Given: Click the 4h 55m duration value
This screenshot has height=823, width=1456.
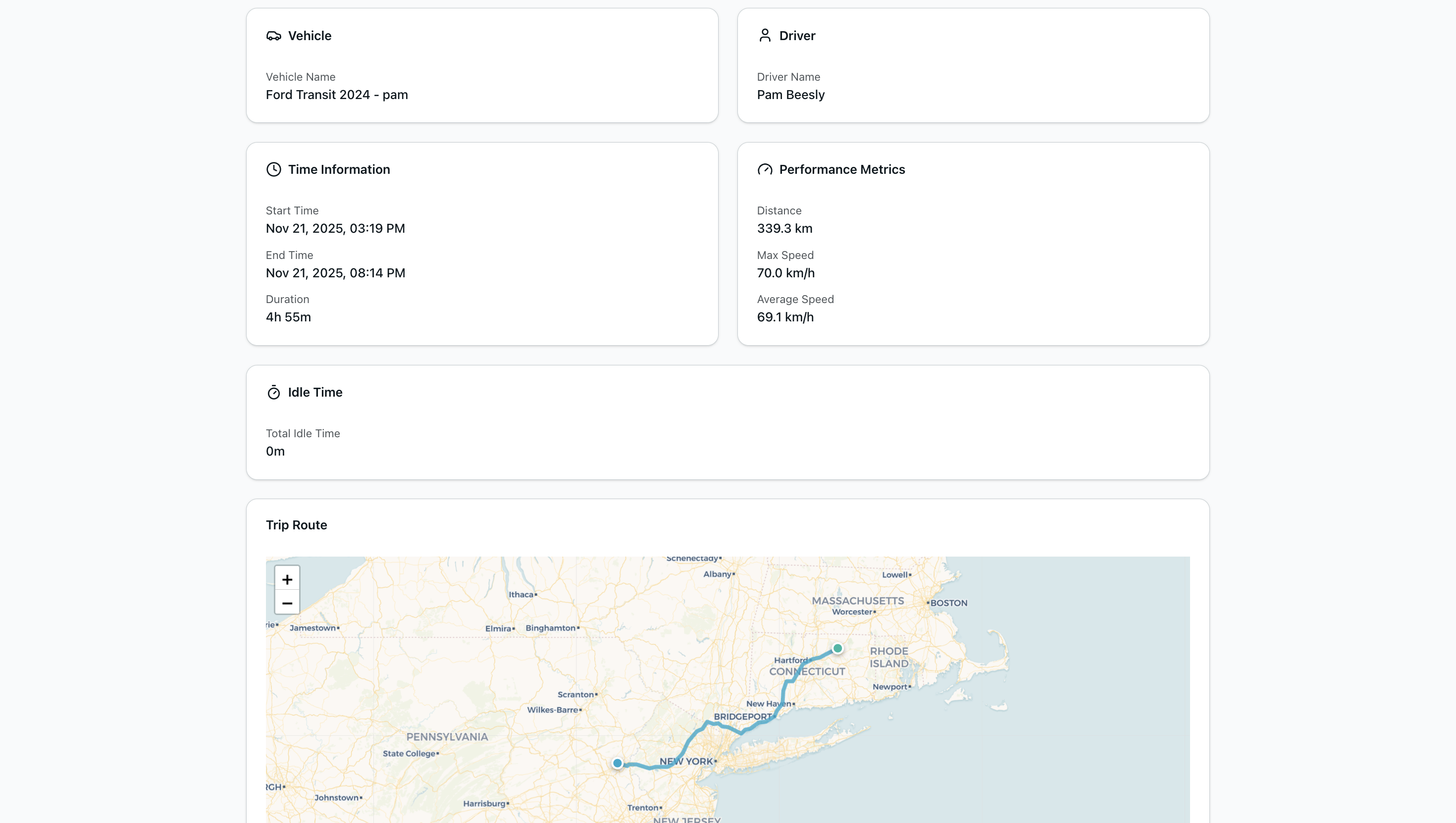Looking at the screenshot, I should click(x=288, y=317).
